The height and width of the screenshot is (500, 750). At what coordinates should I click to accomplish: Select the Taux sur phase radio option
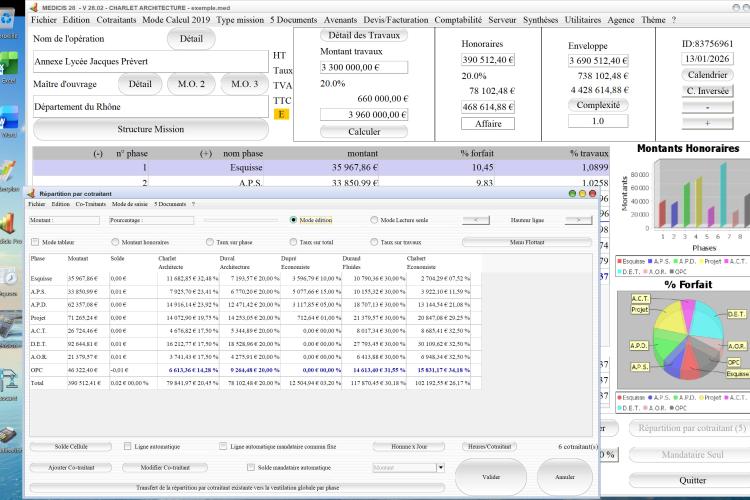(210, 242)
